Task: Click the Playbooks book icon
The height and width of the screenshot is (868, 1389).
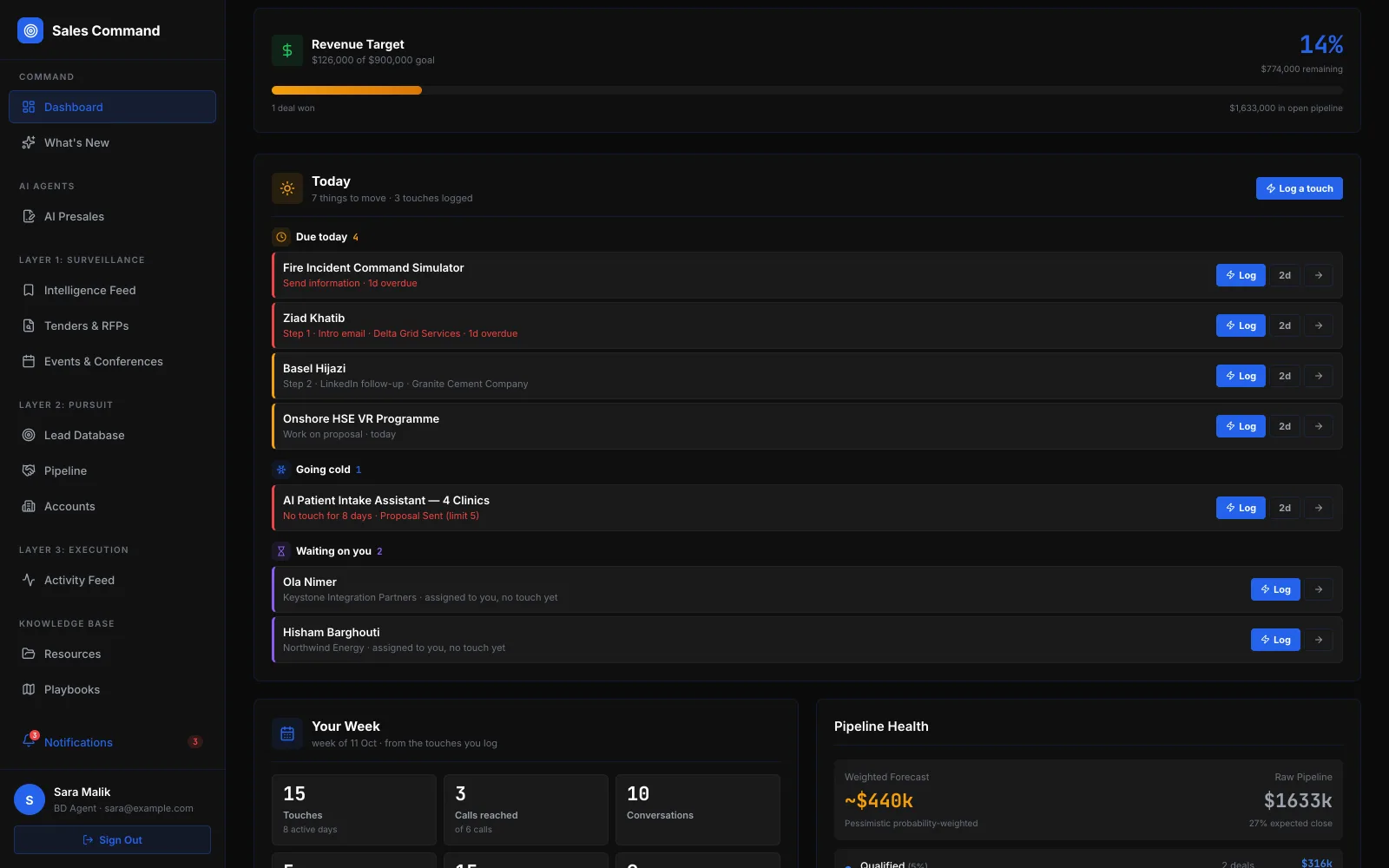Action: tap(29, 689)
